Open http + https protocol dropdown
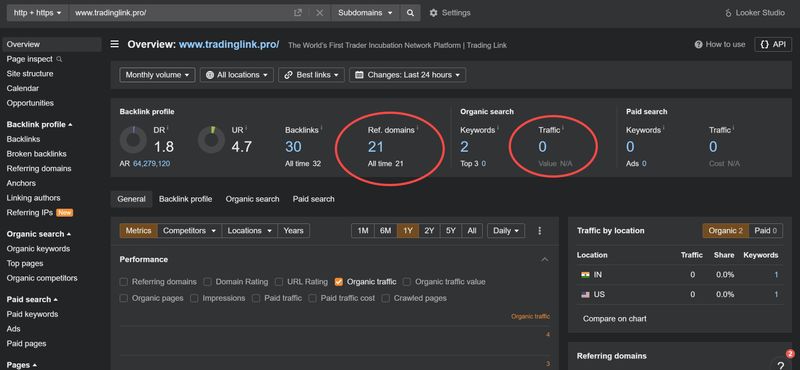The height and width of the screenshot is (370, 800). pos(37,13)
